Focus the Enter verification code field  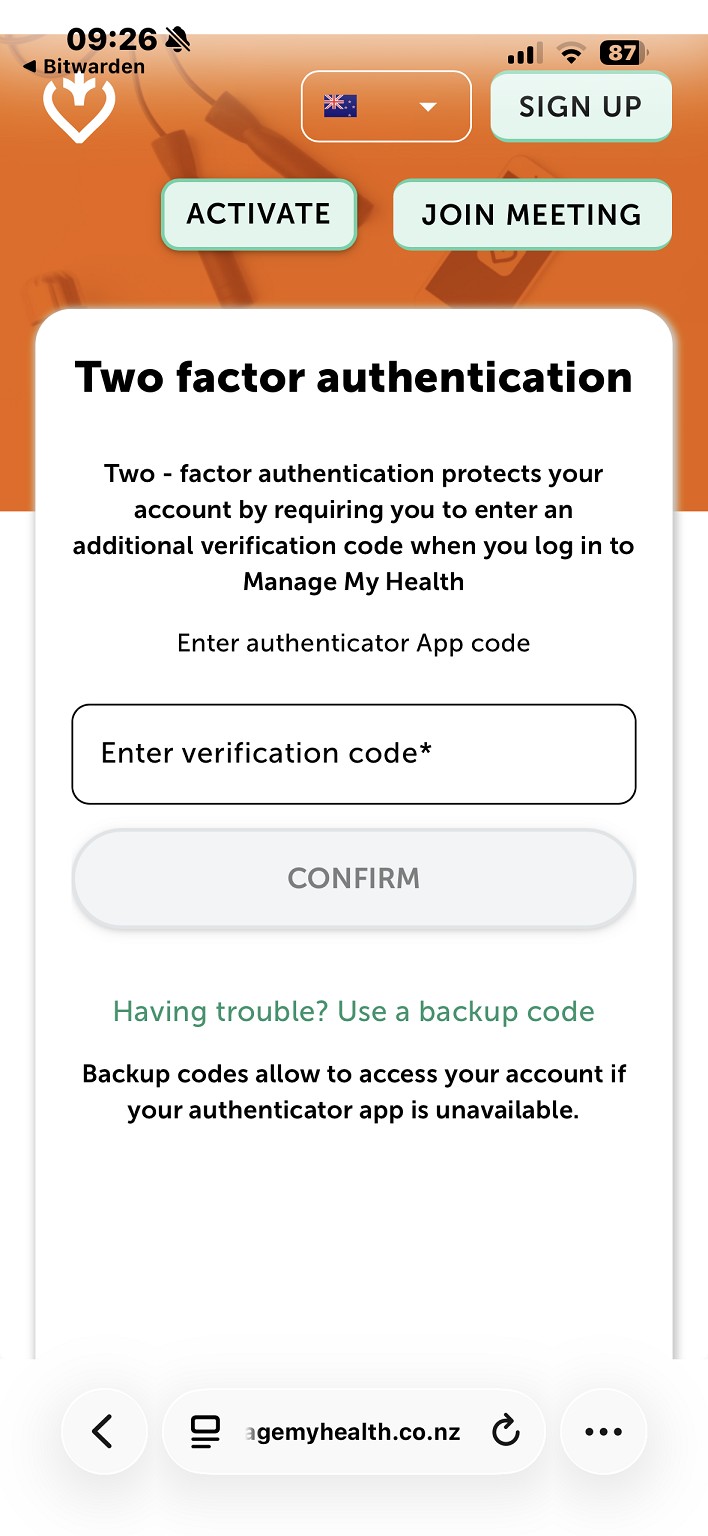[354, 754]
